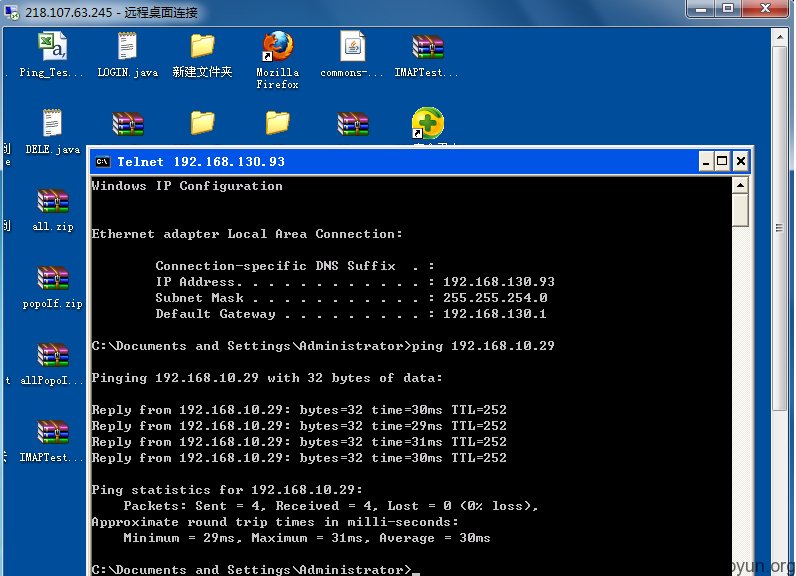This screenshot has height=576, width=796.
Task: Click the Pinging 192.168.10.29 line
Action: [x=267, y=378]
